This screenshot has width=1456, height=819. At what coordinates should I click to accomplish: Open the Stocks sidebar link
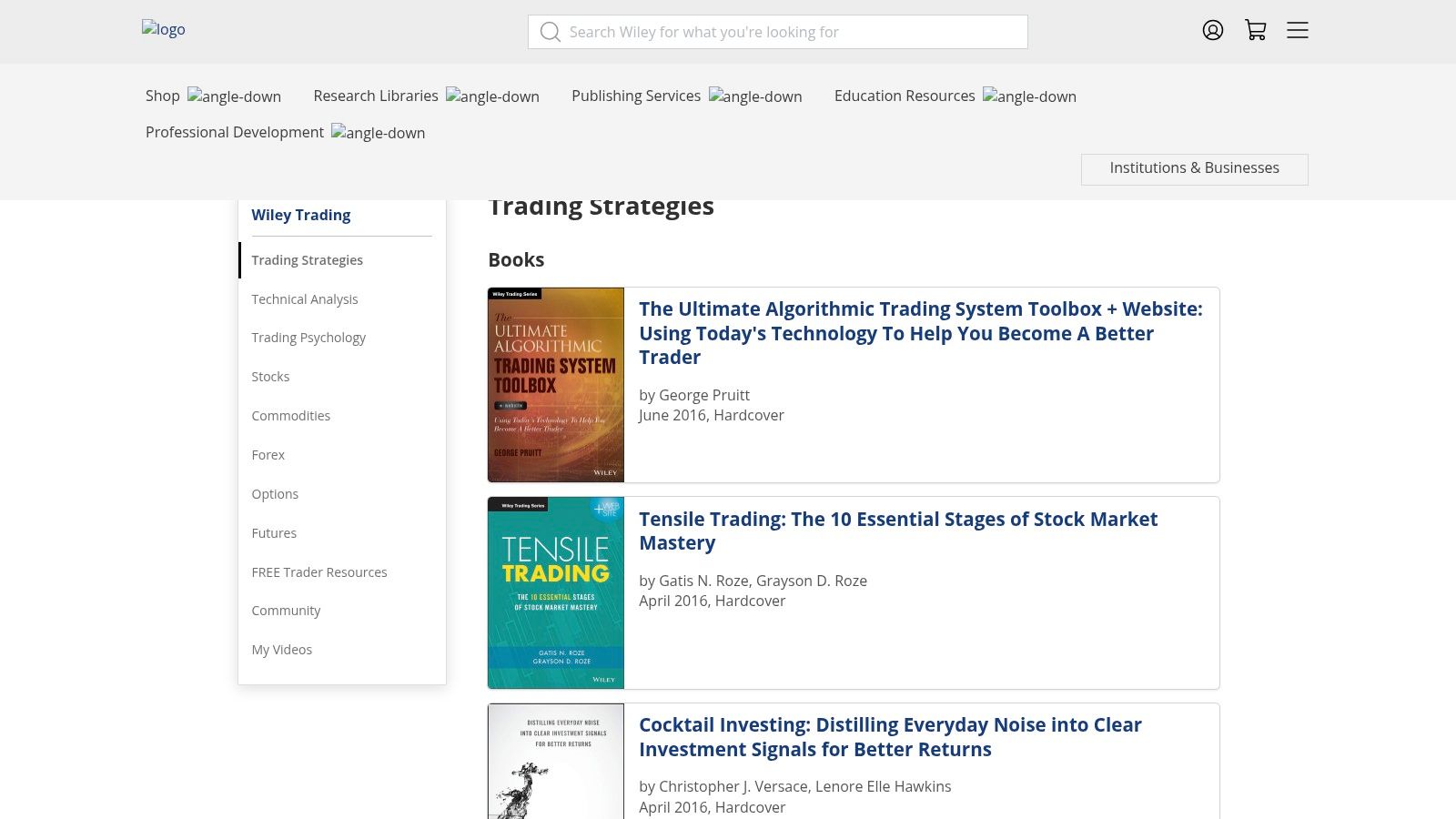pyautogui.click(x=270, y=377)
